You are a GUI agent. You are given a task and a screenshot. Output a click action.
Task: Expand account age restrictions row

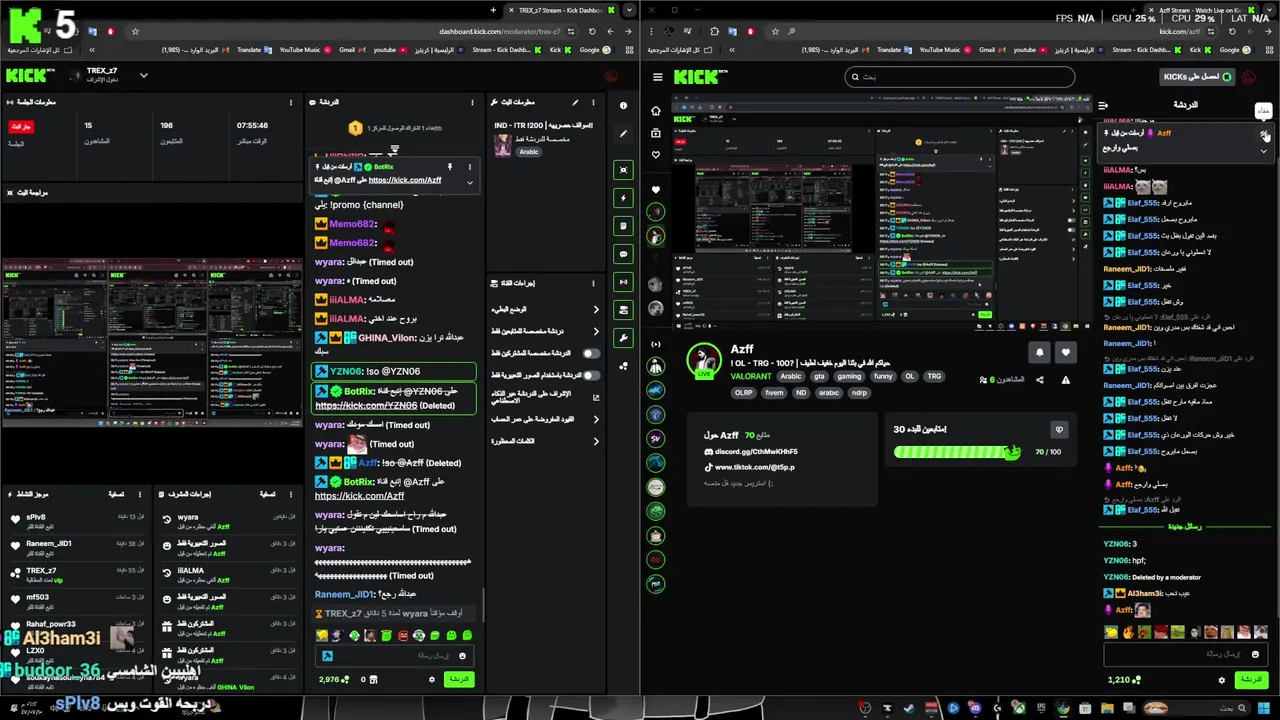point(546,419)
